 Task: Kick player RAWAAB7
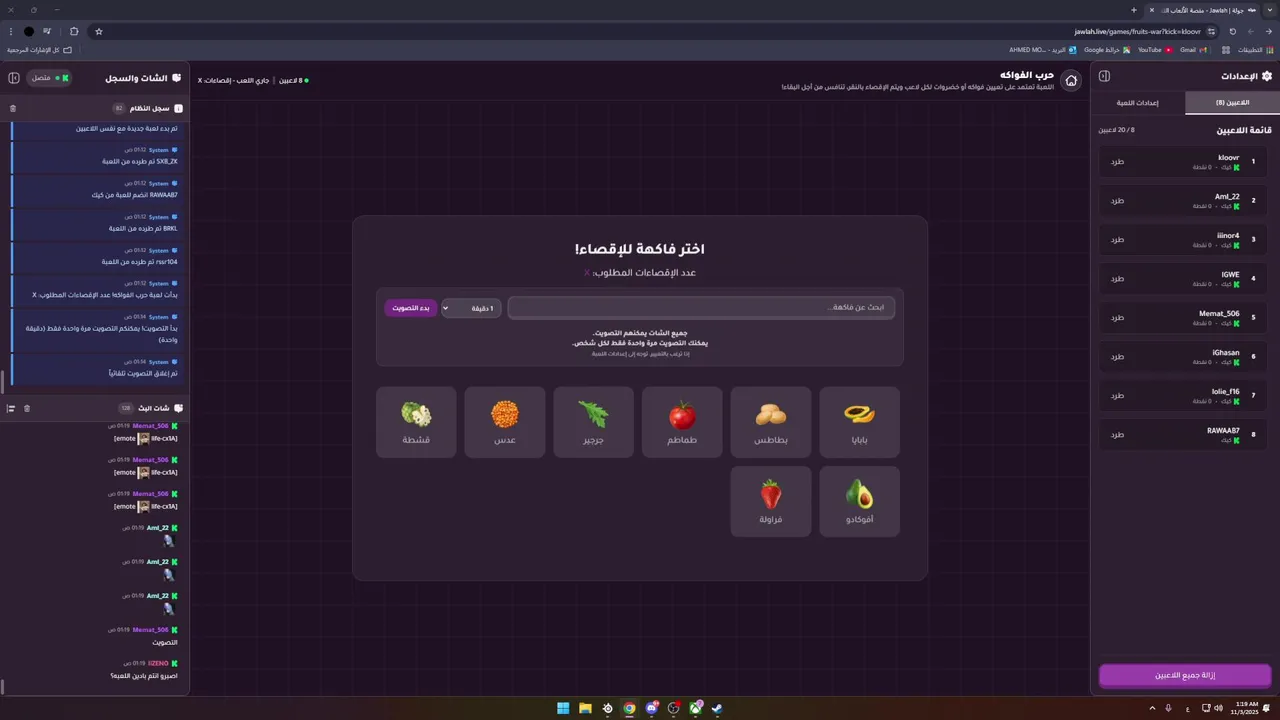(1117, 434)
